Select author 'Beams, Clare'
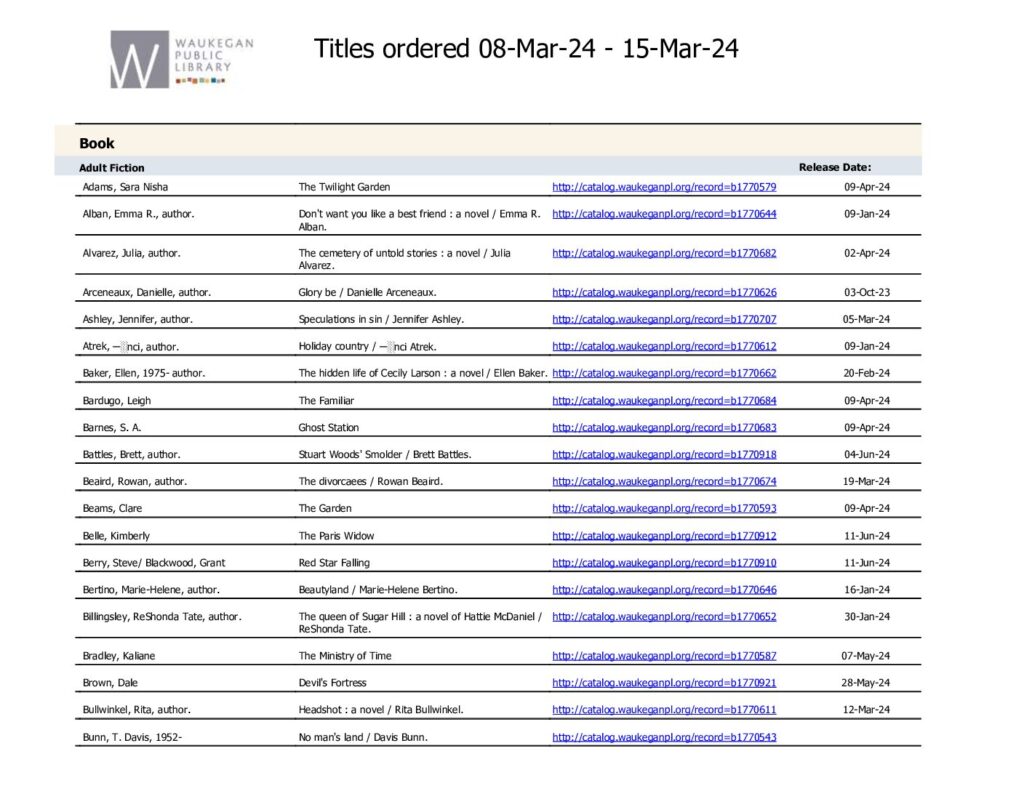The height and width of the screenshot is (791, 1024). (112, 508)
